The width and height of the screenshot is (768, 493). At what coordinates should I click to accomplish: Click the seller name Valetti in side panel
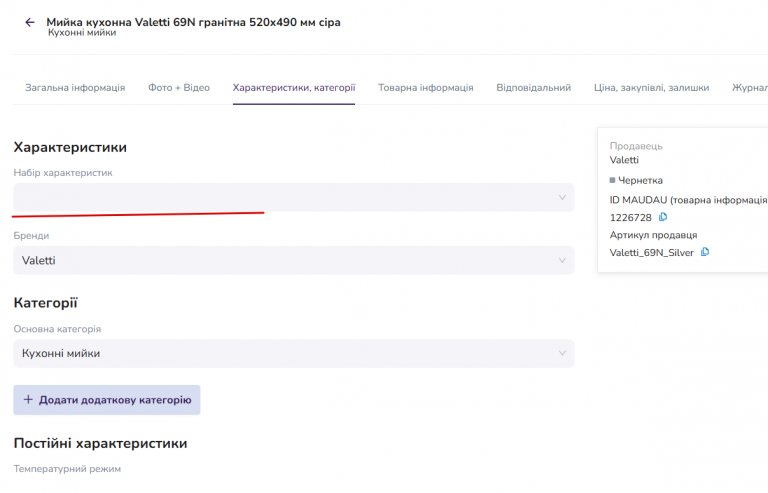[624, 160]
